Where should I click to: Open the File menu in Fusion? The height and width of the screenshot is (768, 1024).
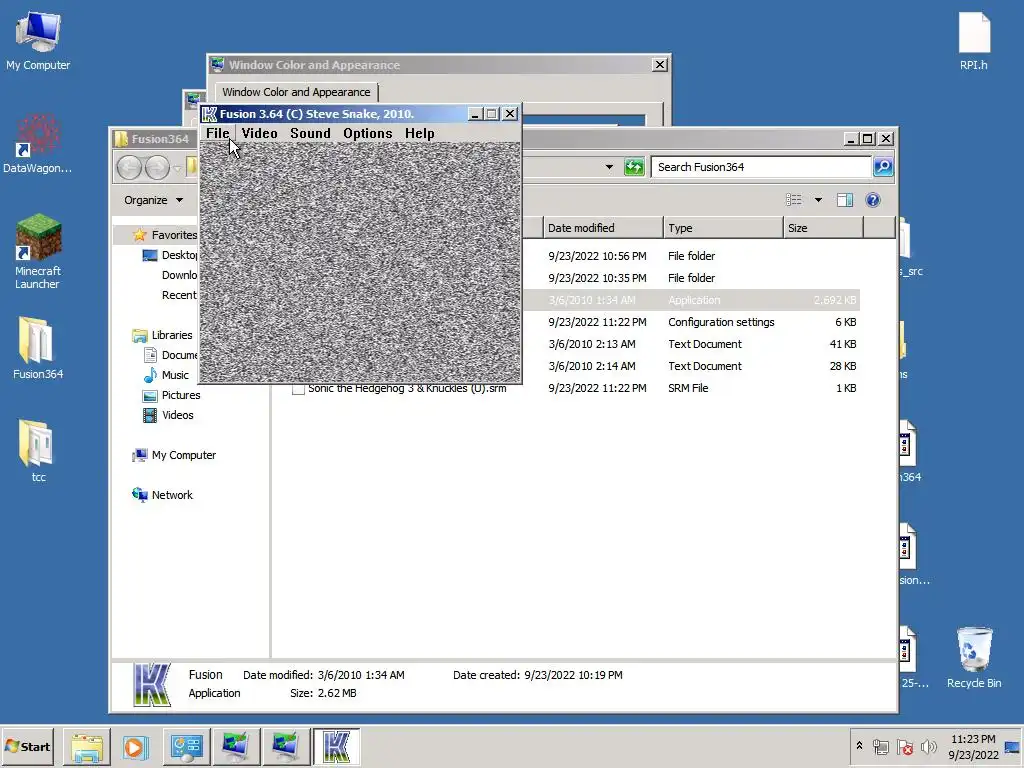click(217, 133)
